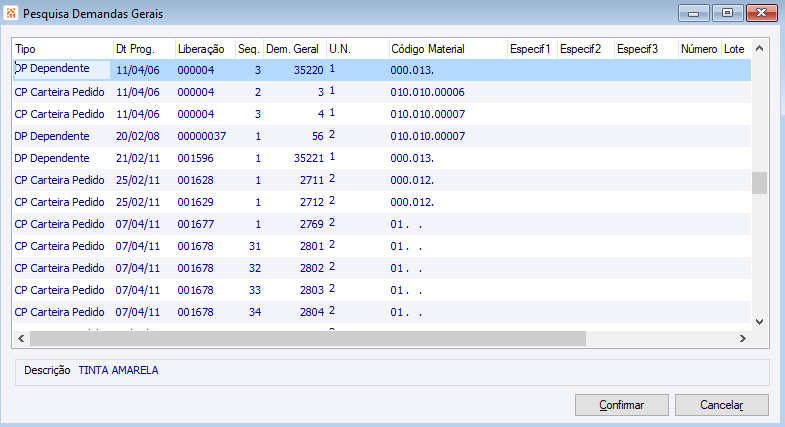Click the Confirmar button

[x=621, y=405]
